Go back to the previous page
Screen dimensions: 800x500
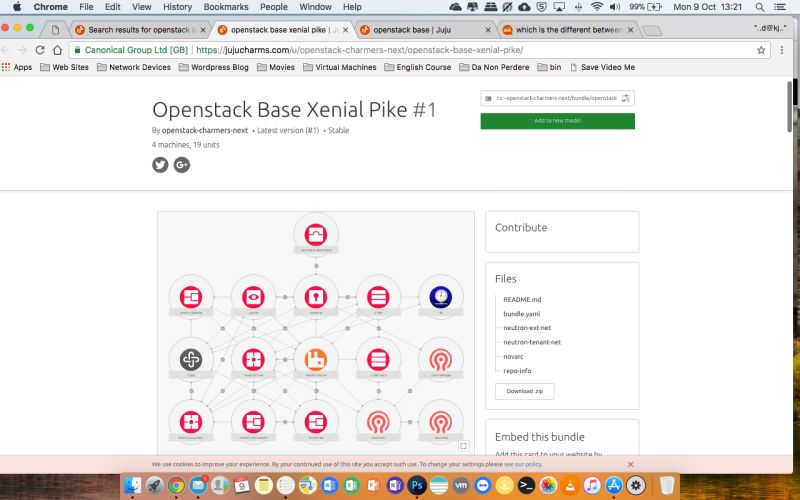(6, 50)
